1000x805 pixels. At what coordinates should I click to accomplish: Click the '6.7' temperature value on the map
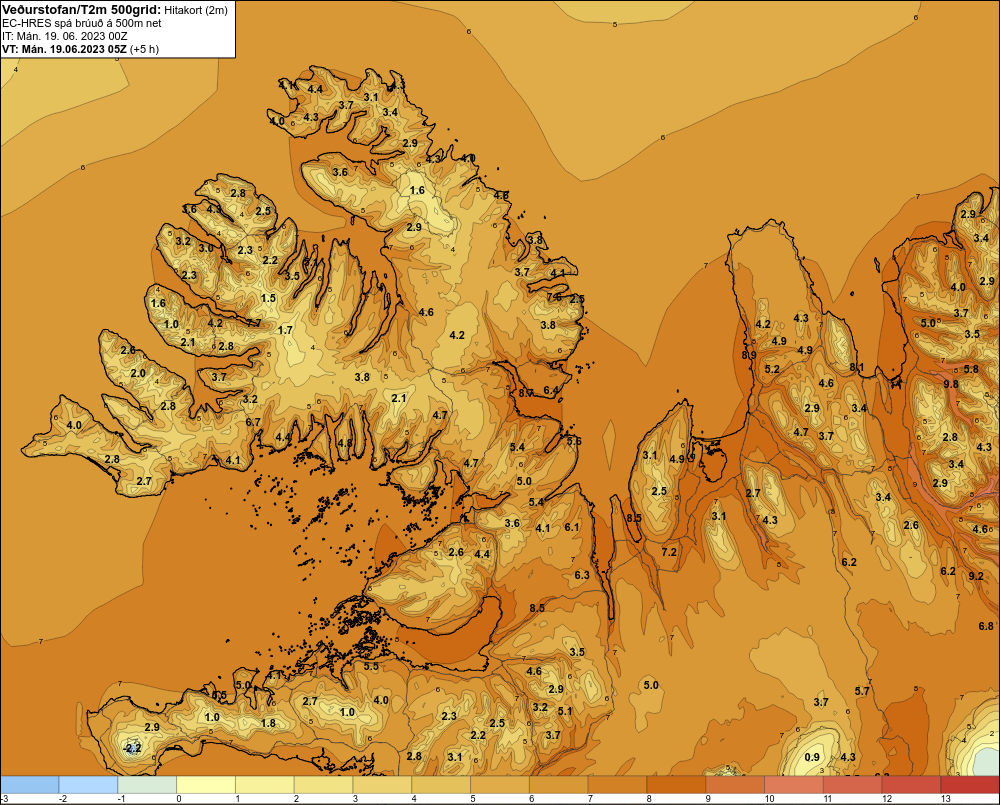pyautogui.click(x=253, y=422)
